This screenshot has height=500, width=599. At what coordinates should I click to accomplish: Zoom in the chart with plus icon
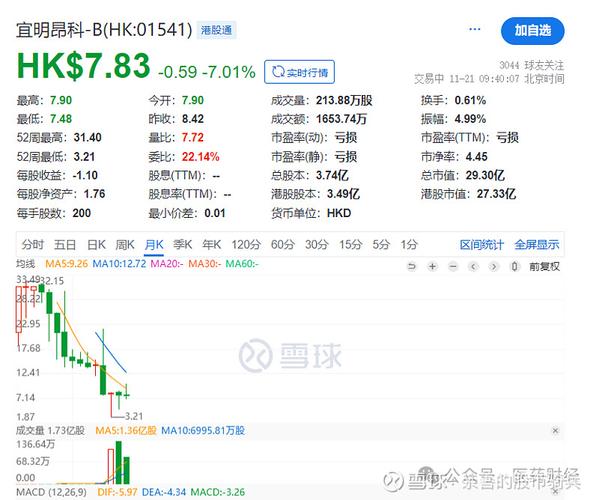point(432,266)
